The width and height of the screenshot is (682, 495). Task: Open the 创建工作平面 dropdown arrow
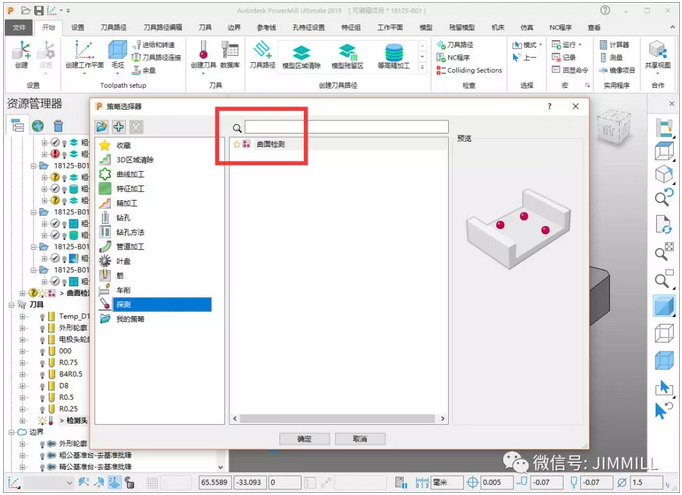point(84,73)
